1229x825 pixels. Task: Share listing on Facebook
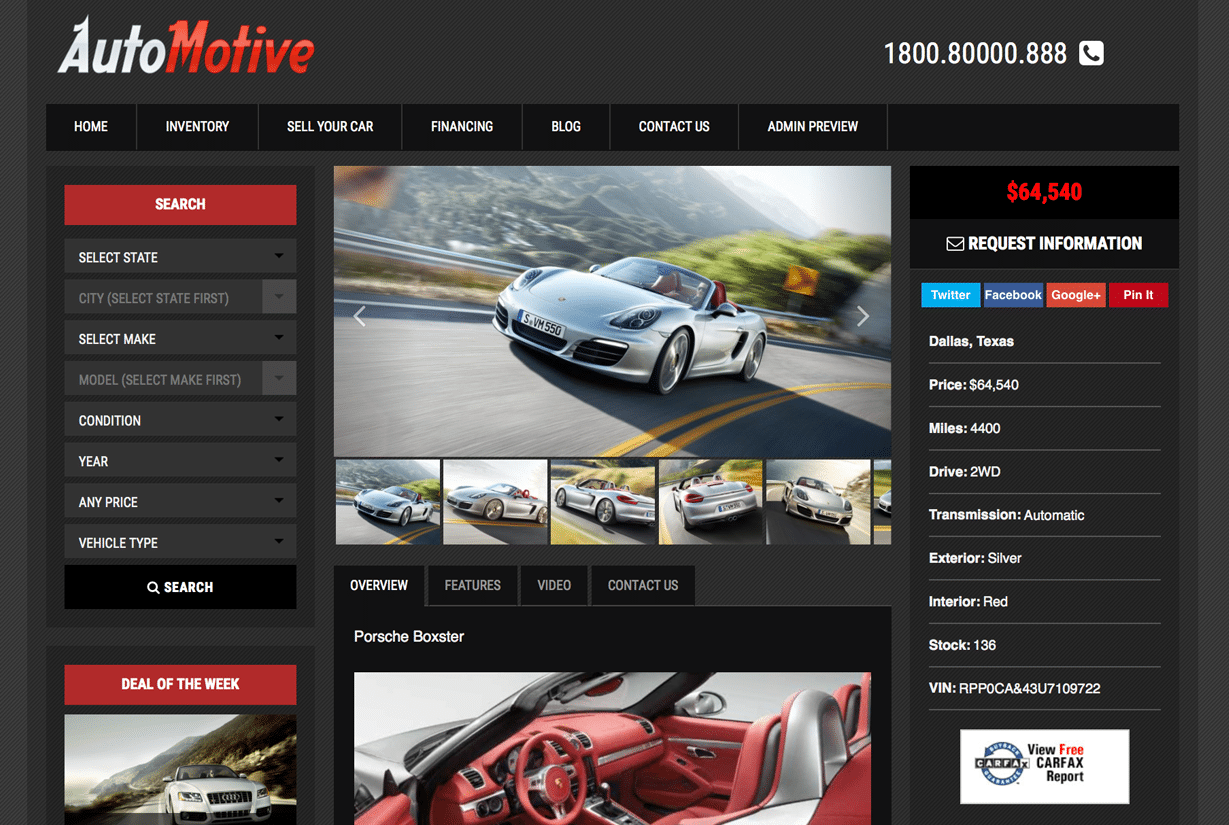click(x=1013, y=295)
